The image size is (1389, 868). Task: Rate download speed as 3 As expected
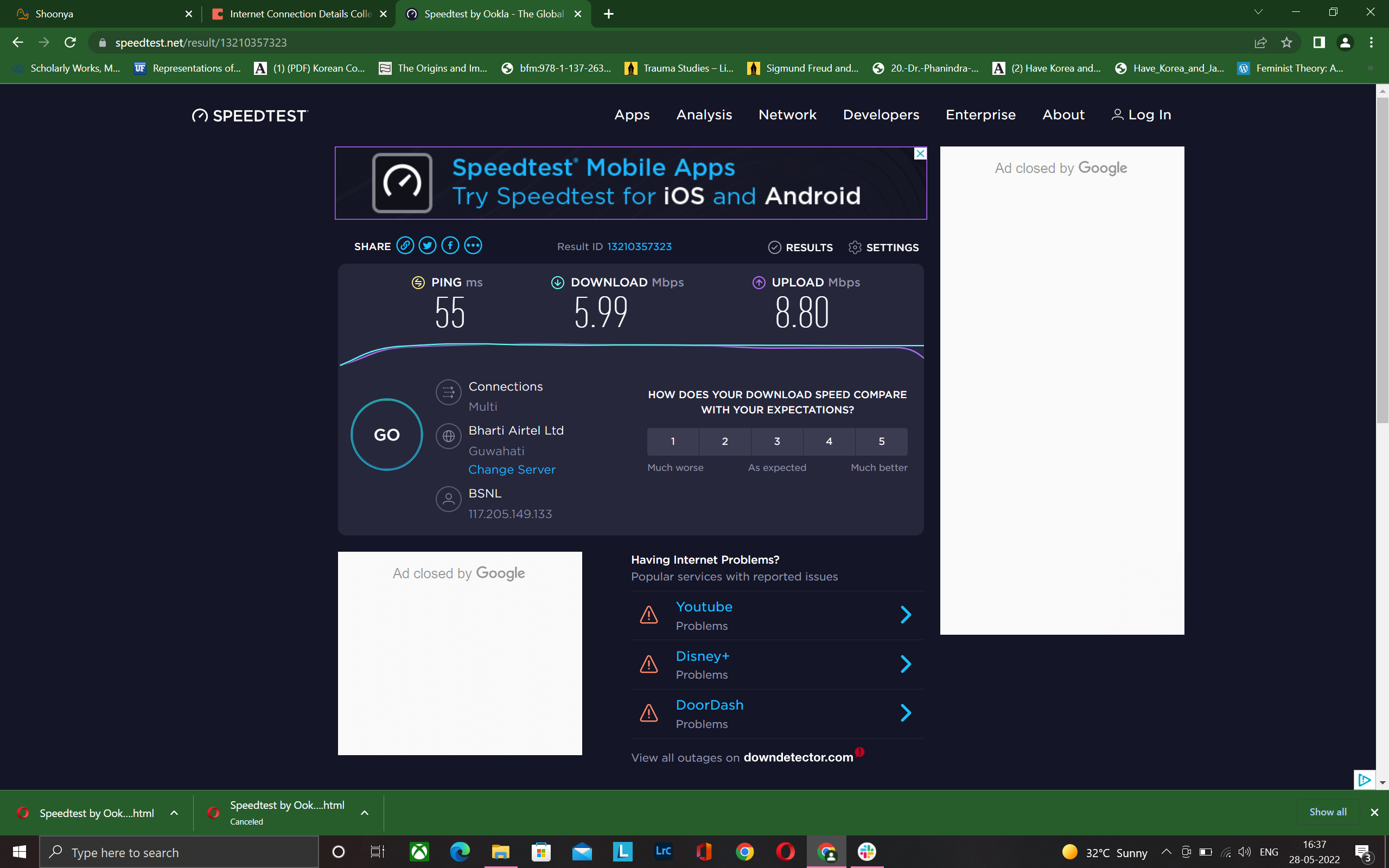776,441
